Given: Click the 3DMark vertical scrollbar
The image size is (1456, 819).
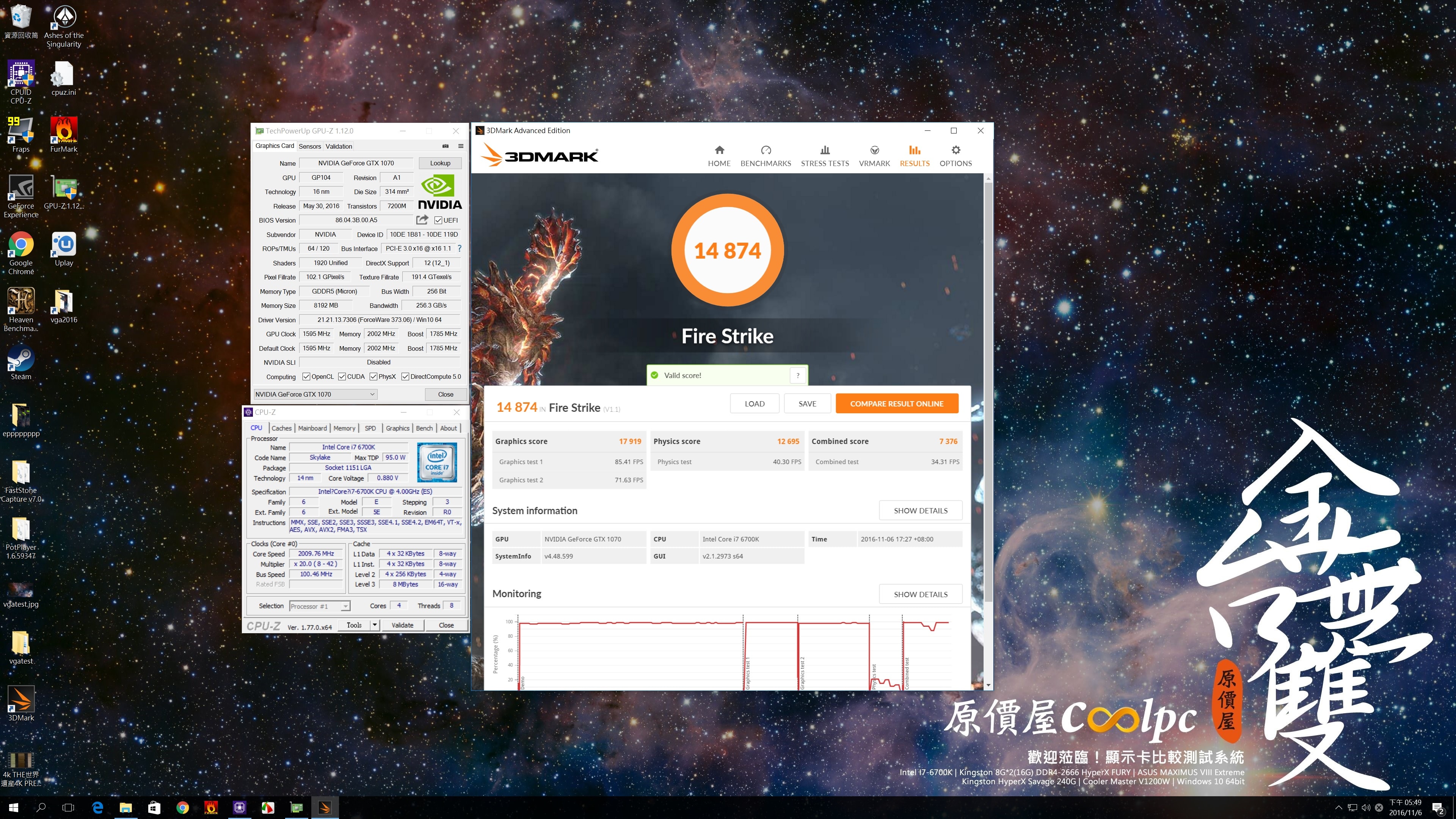Looking at the screenshot, I should [988, 392].
